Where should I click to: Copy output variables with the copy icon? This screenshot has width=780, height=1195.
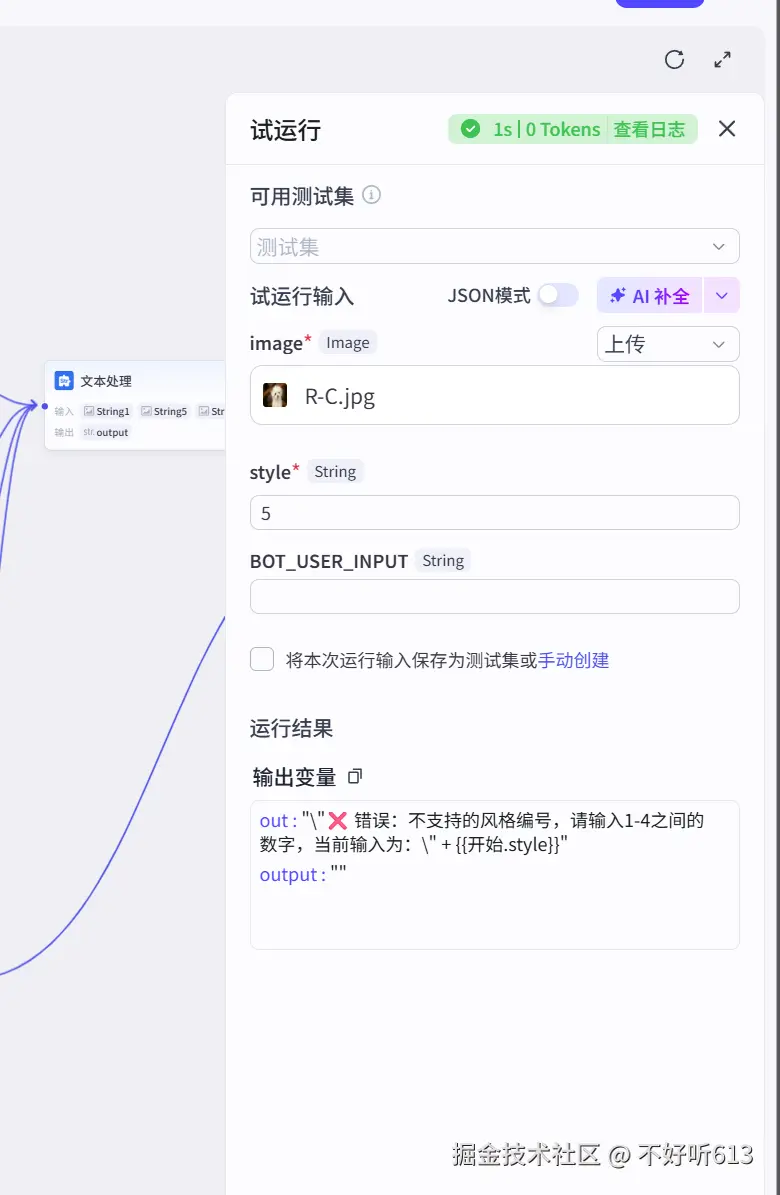click(x=355, y=777)
